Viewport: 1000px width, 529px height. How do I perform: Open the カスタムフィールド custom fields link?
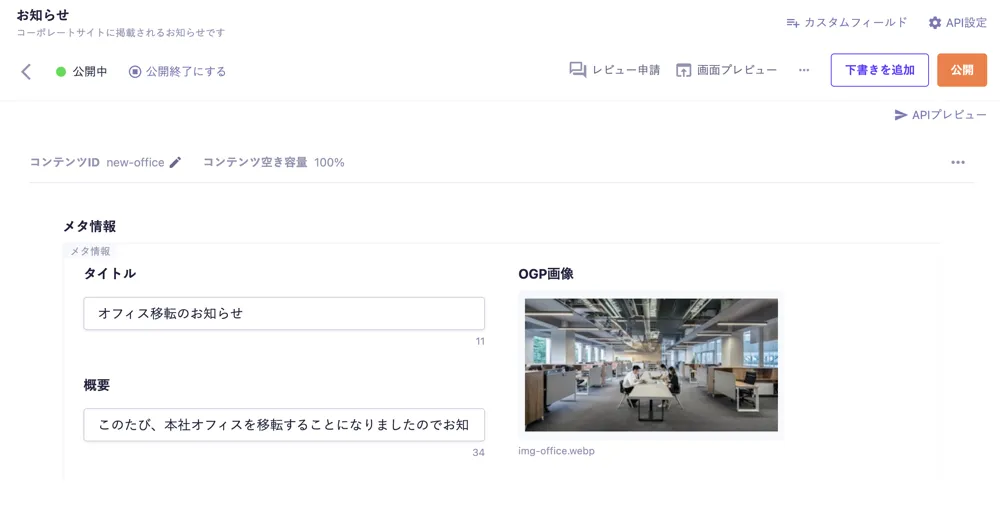click(x=846, y=22)
